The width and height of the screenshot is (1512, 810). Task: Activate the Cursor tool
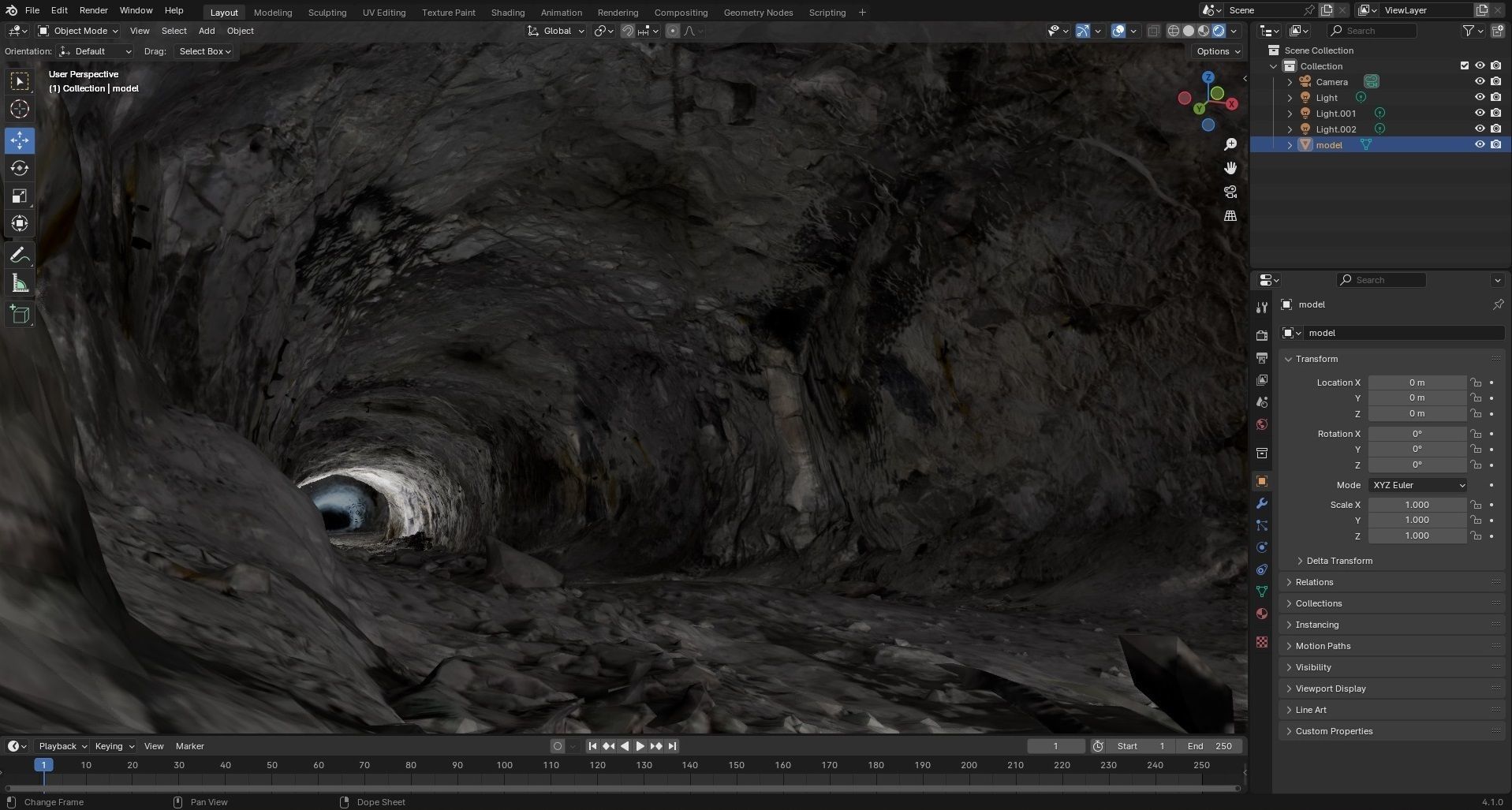20,109
